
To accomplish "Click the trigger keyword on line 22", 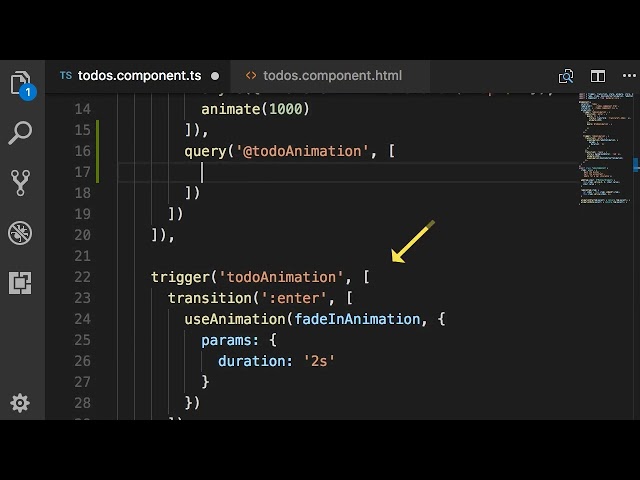I will [180, 277].
